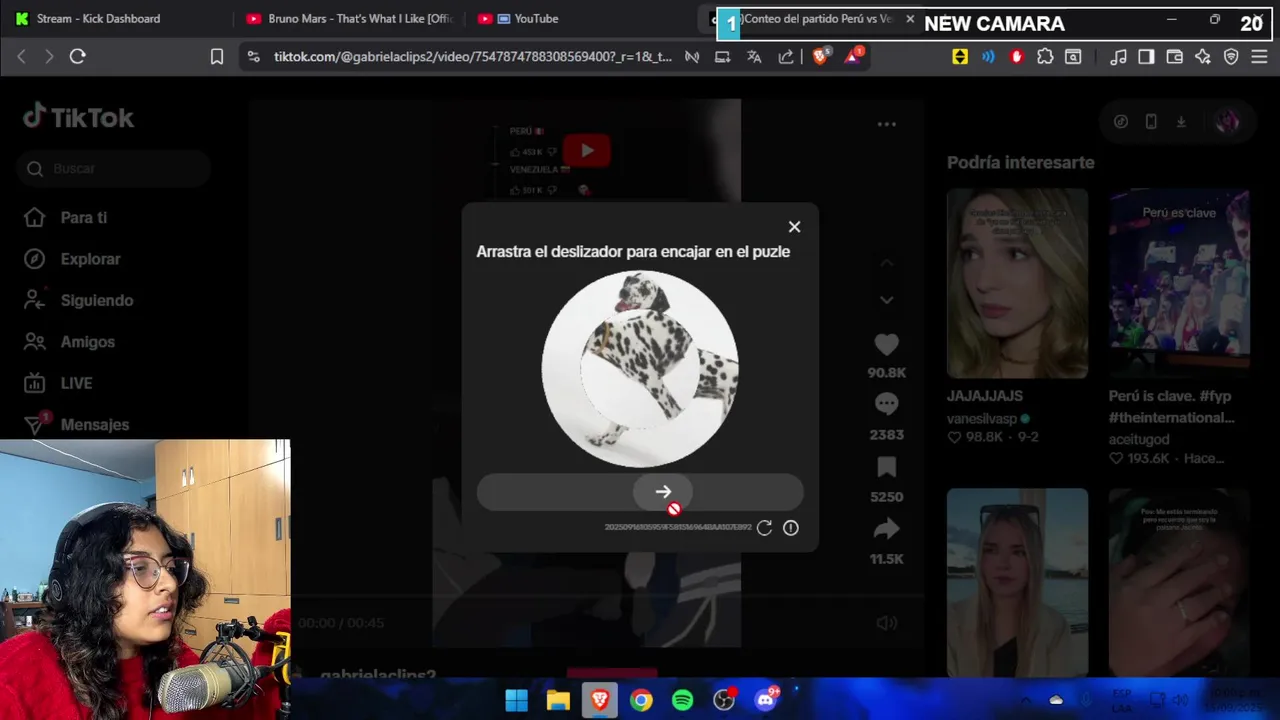1280x720 pixels.
Task: Open Brave Shields lion icon
Action: [x=821, y=56]
